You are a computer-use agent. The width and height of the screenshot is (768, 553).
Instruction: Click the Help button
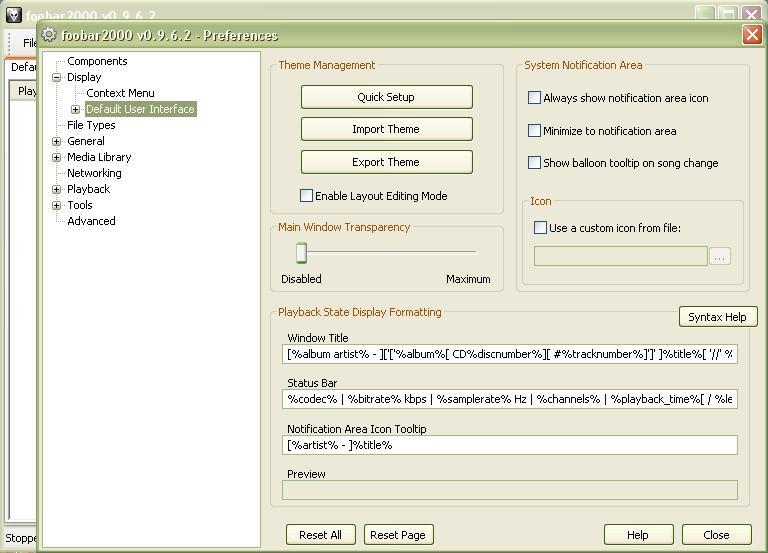[638, 535]
